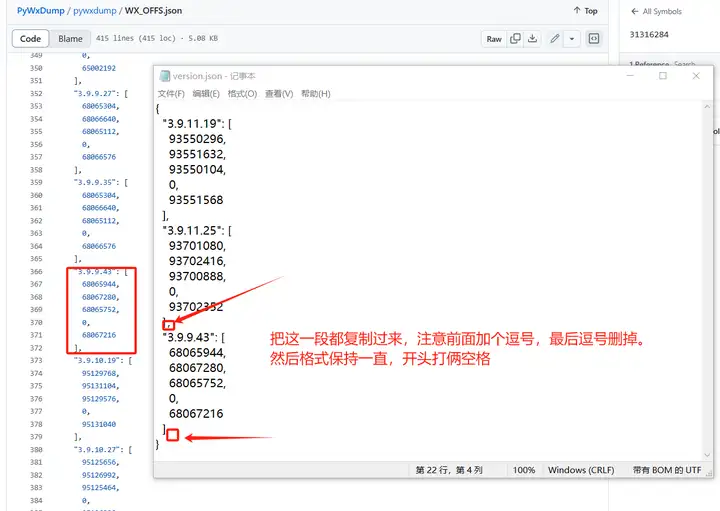The image size is (720, 511).
Task: Click "3.9.9.27" key on GitHub line 352
Action: (x=94, y=93)
